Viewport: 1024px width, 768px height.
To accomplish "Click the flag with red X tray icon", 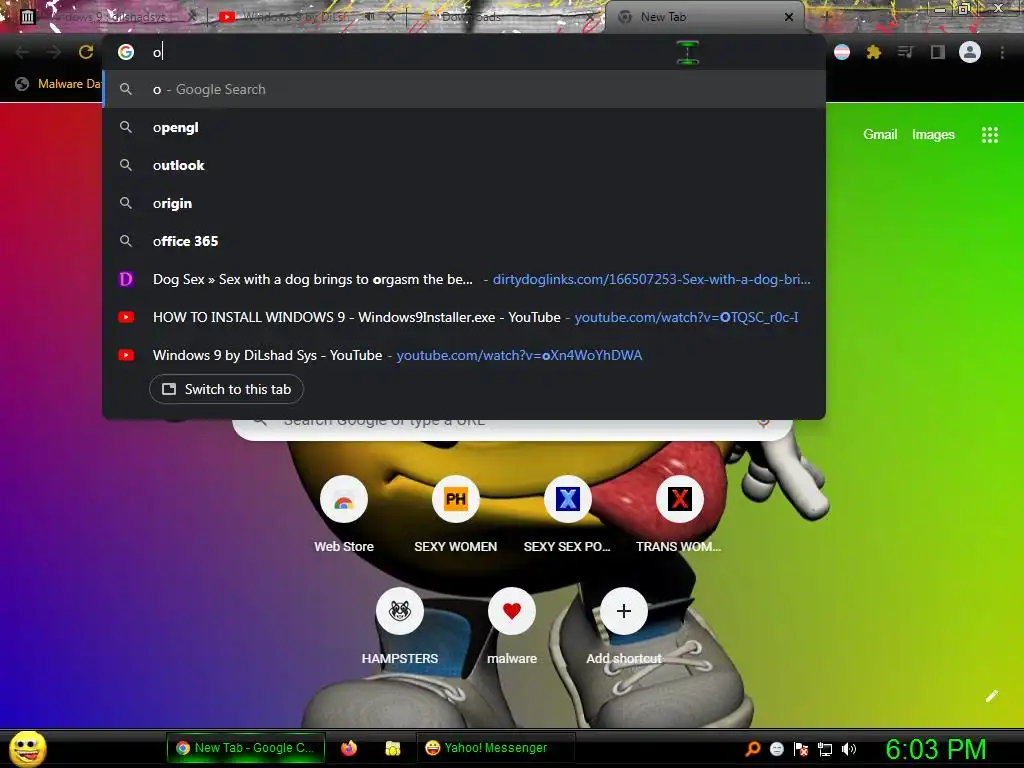I will tap(801, 749).
